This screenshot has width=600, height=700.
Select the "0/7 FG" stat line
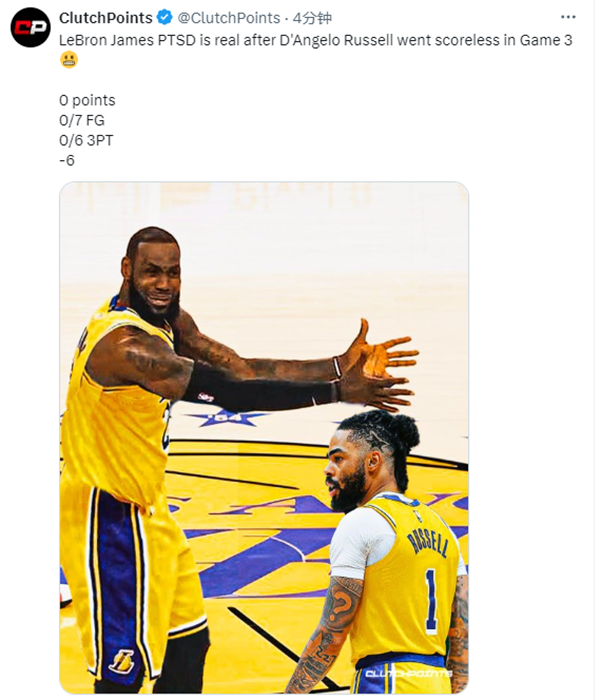pos(82,120)
